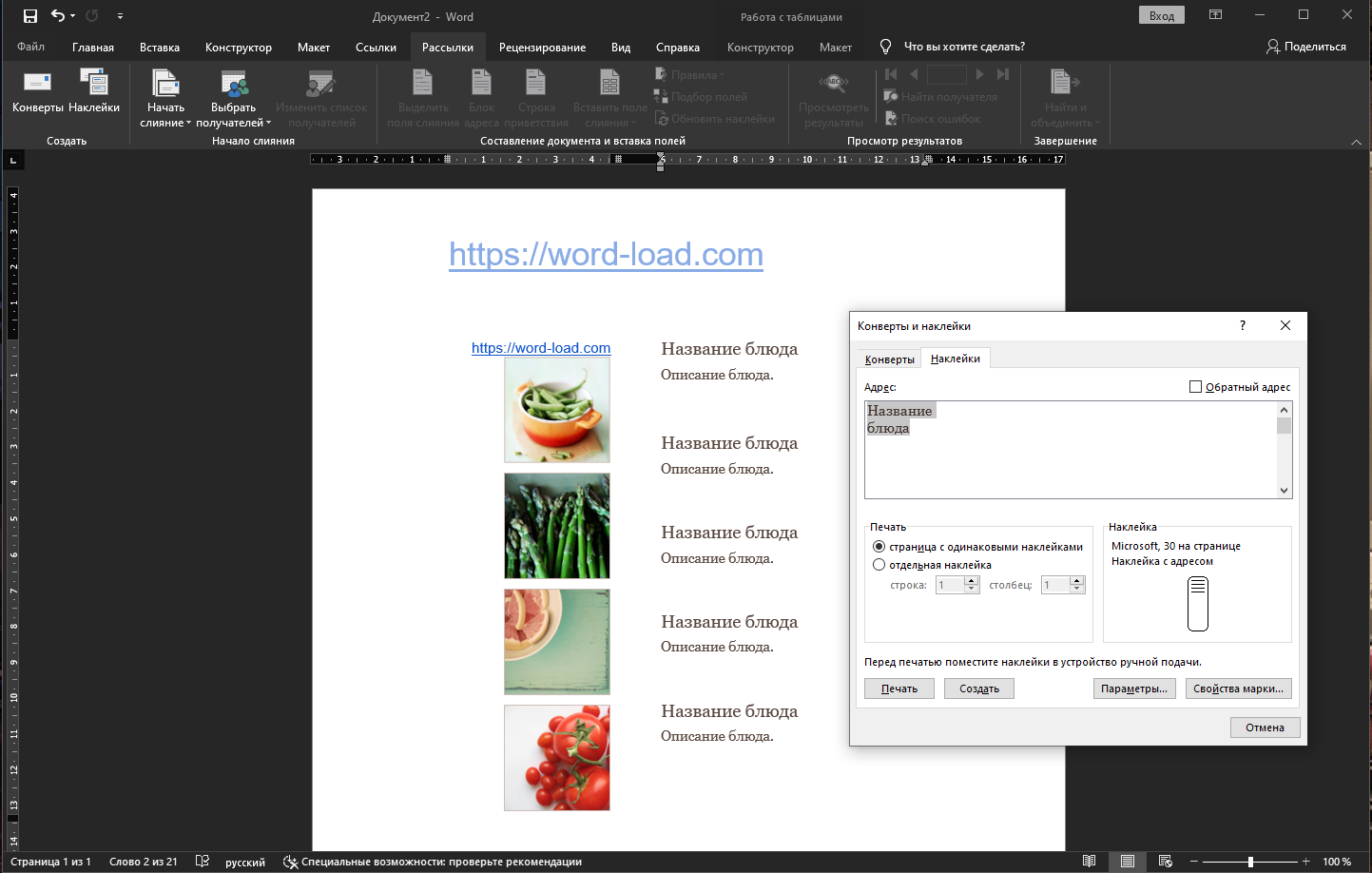Click the Параметры... button
Screen dimensions: 1372x873
(1134, 689)
